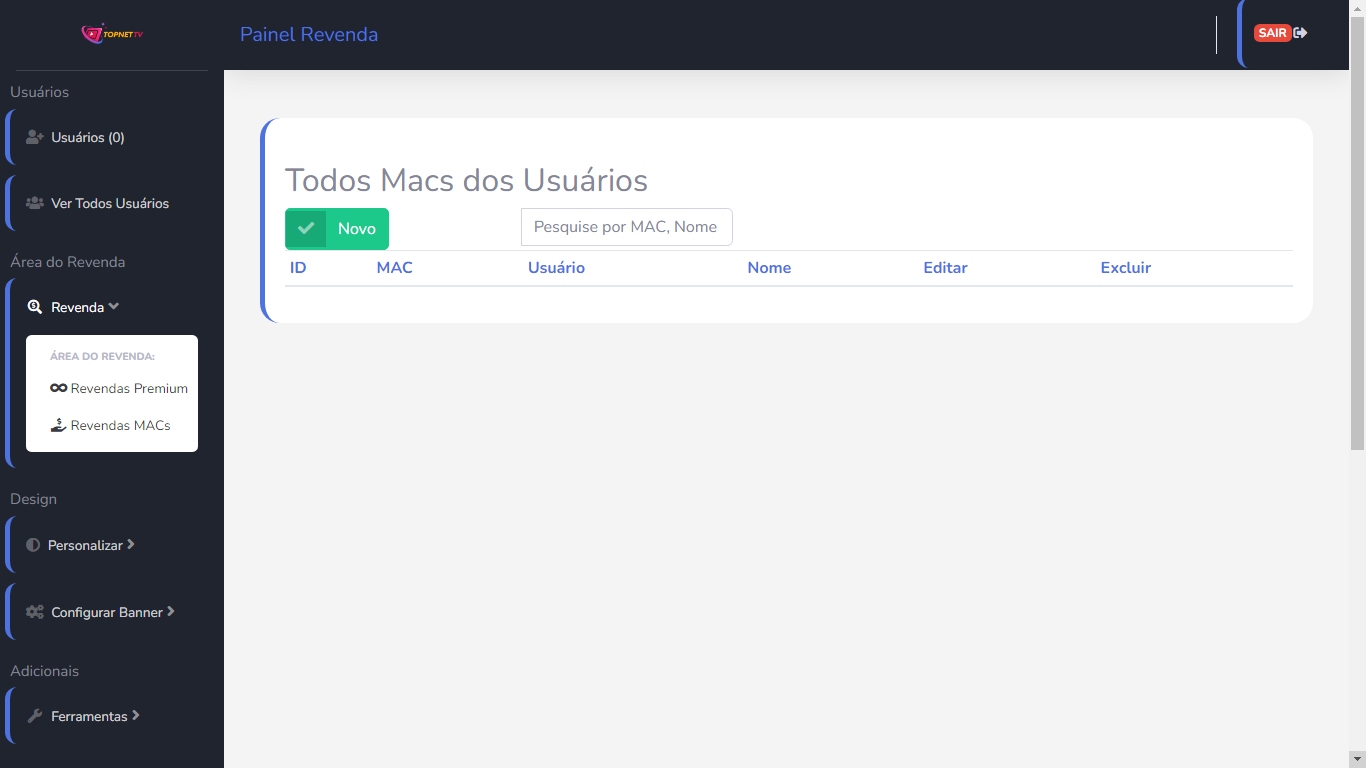
Task: Focus the Pesquise por MAC, Nome search field
Action: 627,227
